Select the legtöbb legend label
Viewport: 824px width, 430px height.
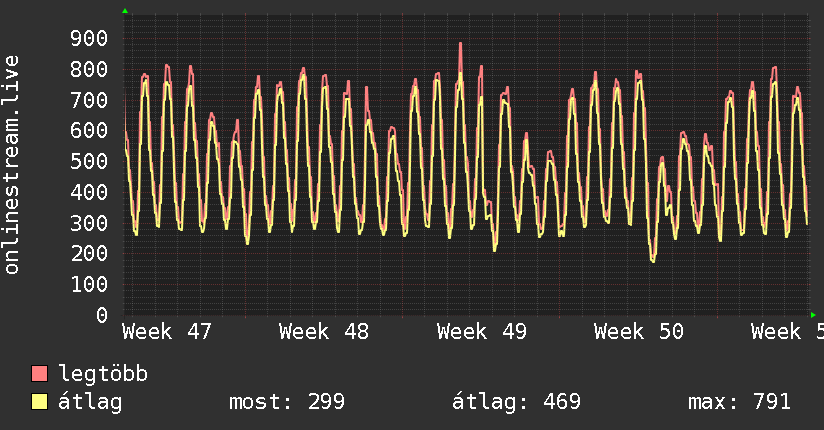pyautogui.click(x=103, y=374)
